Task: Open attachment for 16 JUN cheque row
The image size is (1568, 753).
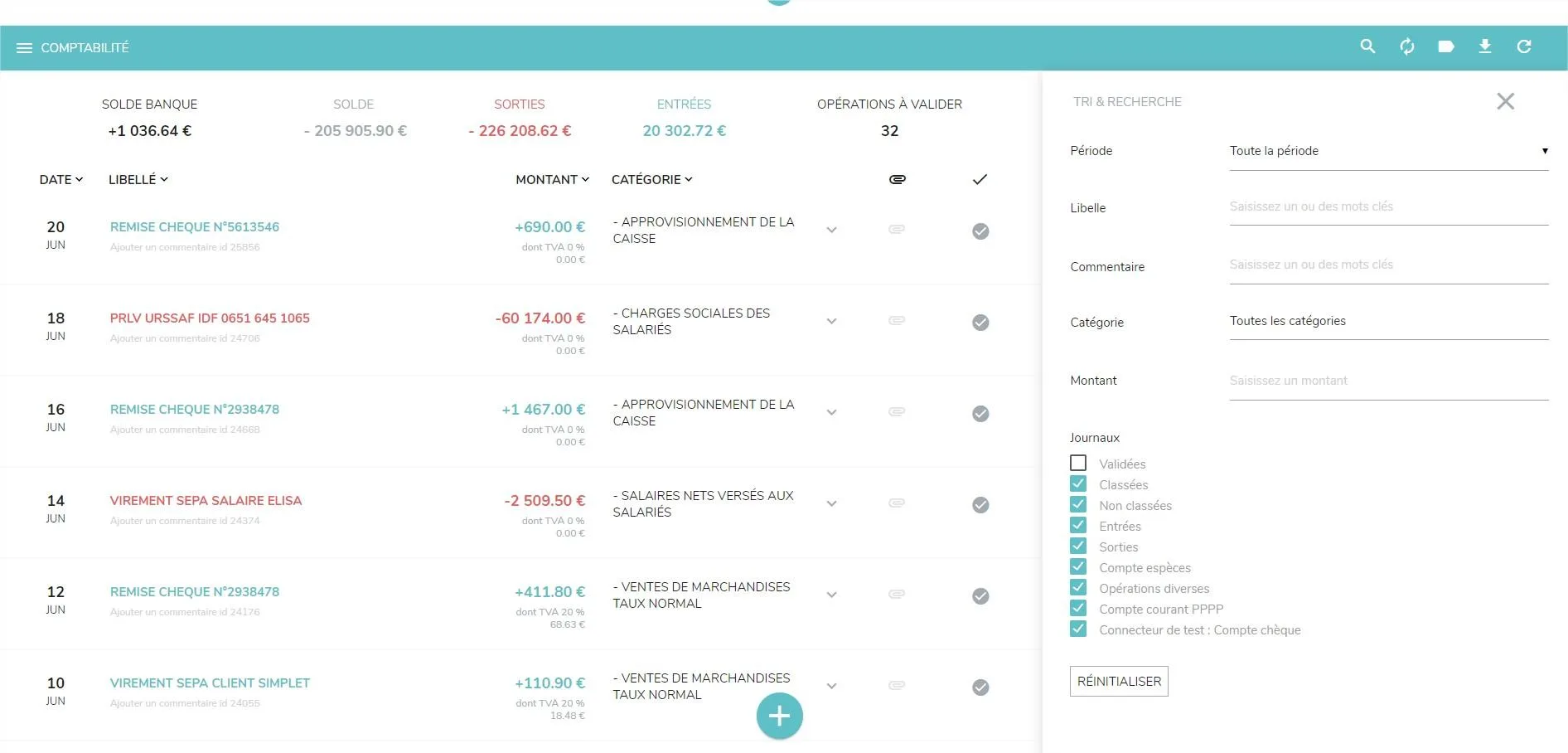Action: pyautogui.click(x=897, y=411)
